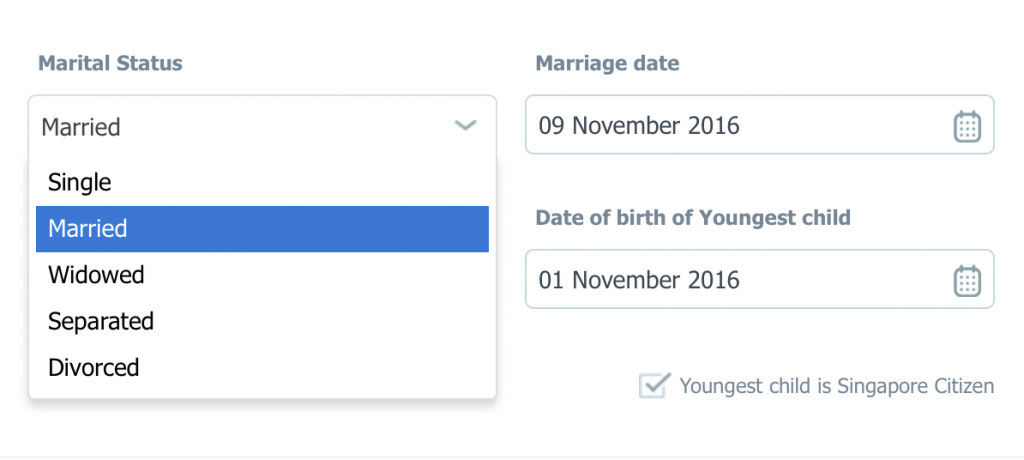Click the word Citizen in the checkbox label

click(962, 386)
